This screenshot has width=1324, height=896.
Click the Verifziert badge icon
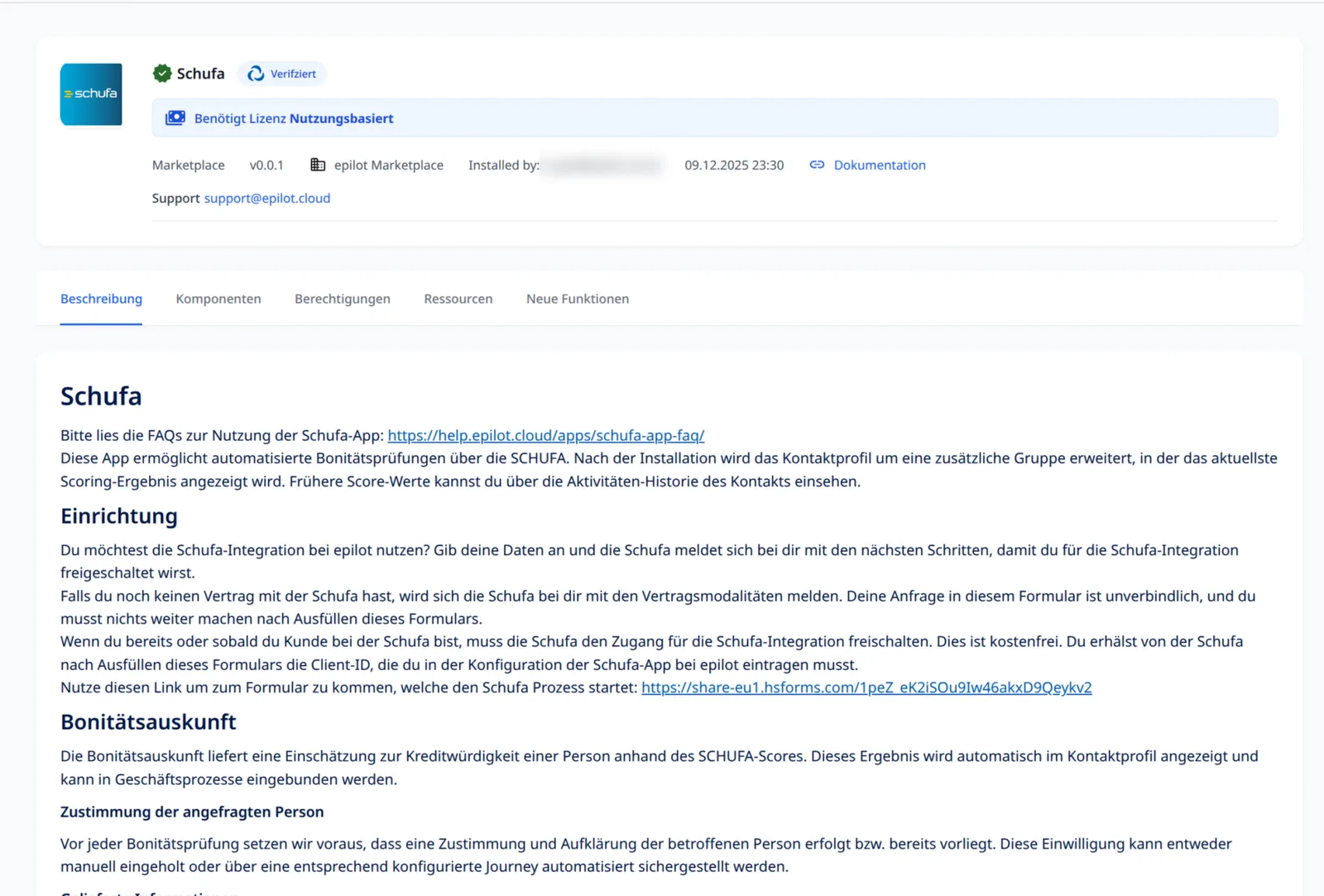coord(257,74)
